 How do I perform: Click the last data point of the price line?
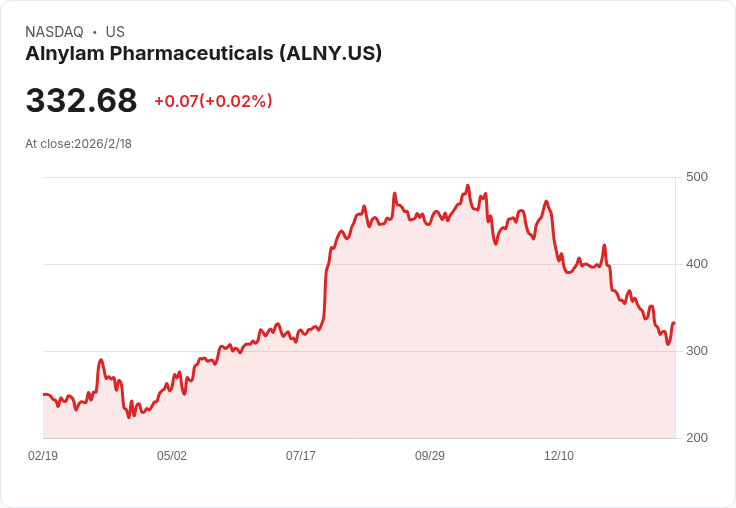click(674, 323)
